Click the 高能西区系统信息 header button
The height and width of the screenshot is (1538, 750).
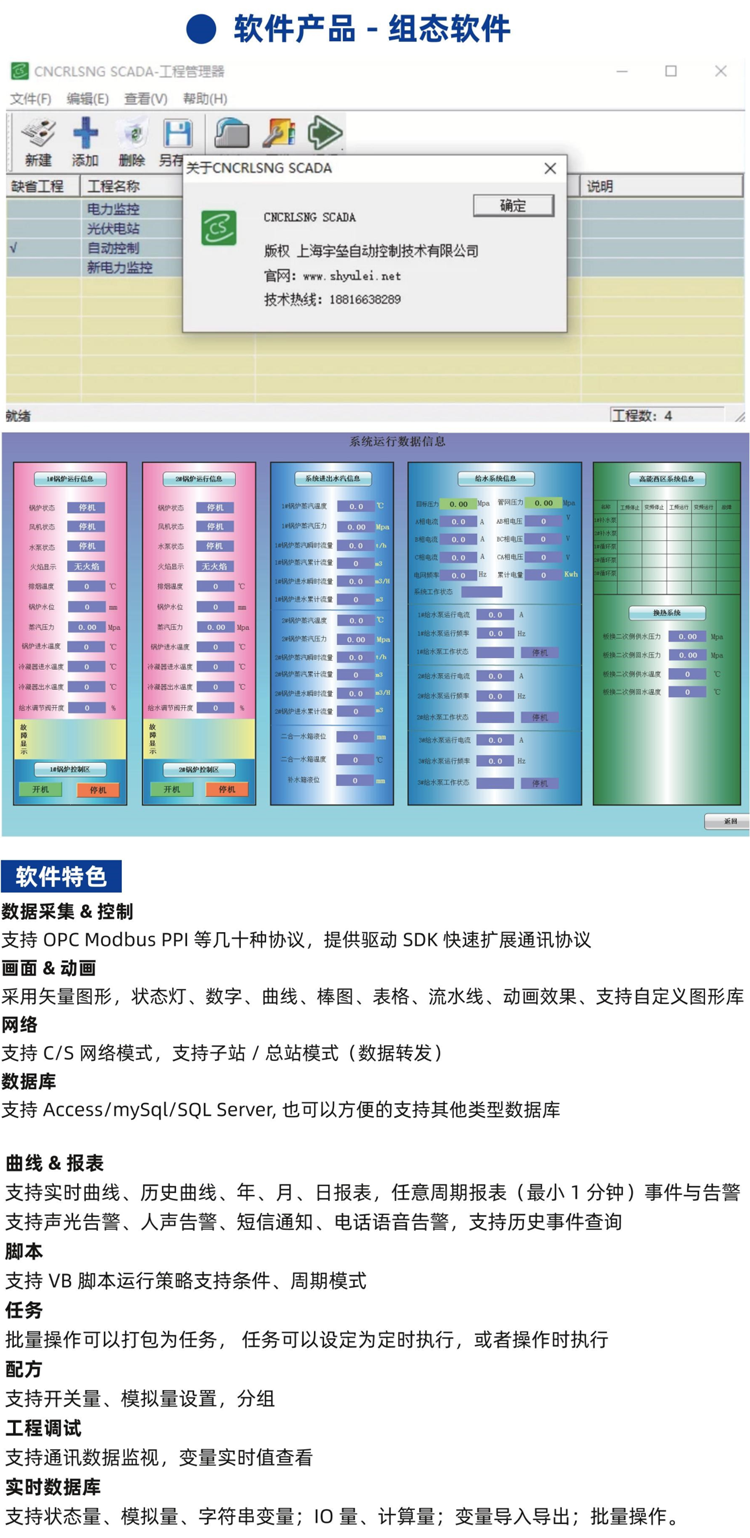pyautogui.click(x=667, y=478)
